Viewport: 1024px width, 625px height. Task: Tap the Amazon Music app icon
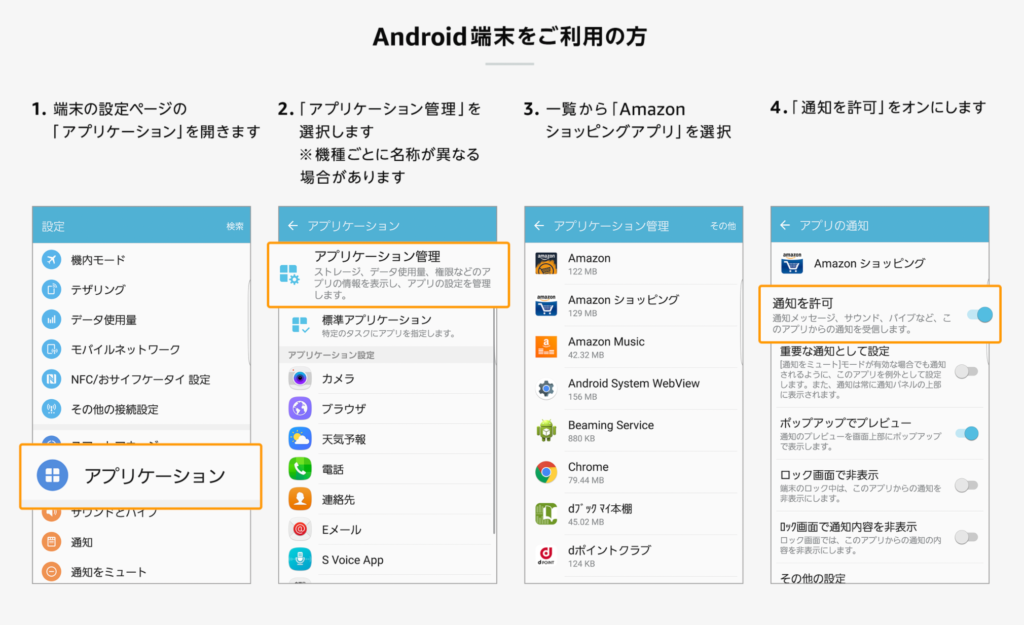[546, 347]
